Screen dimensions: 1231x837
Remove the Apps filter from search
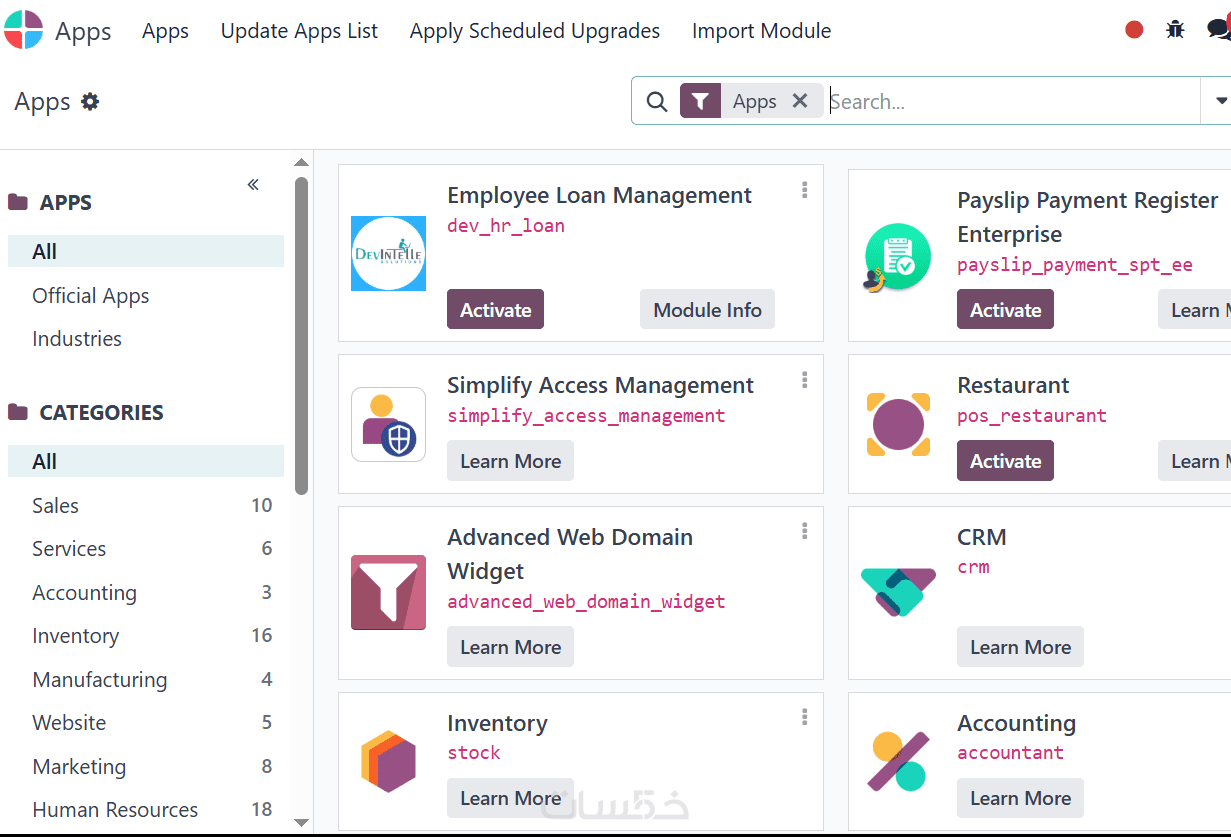point(800,101)
